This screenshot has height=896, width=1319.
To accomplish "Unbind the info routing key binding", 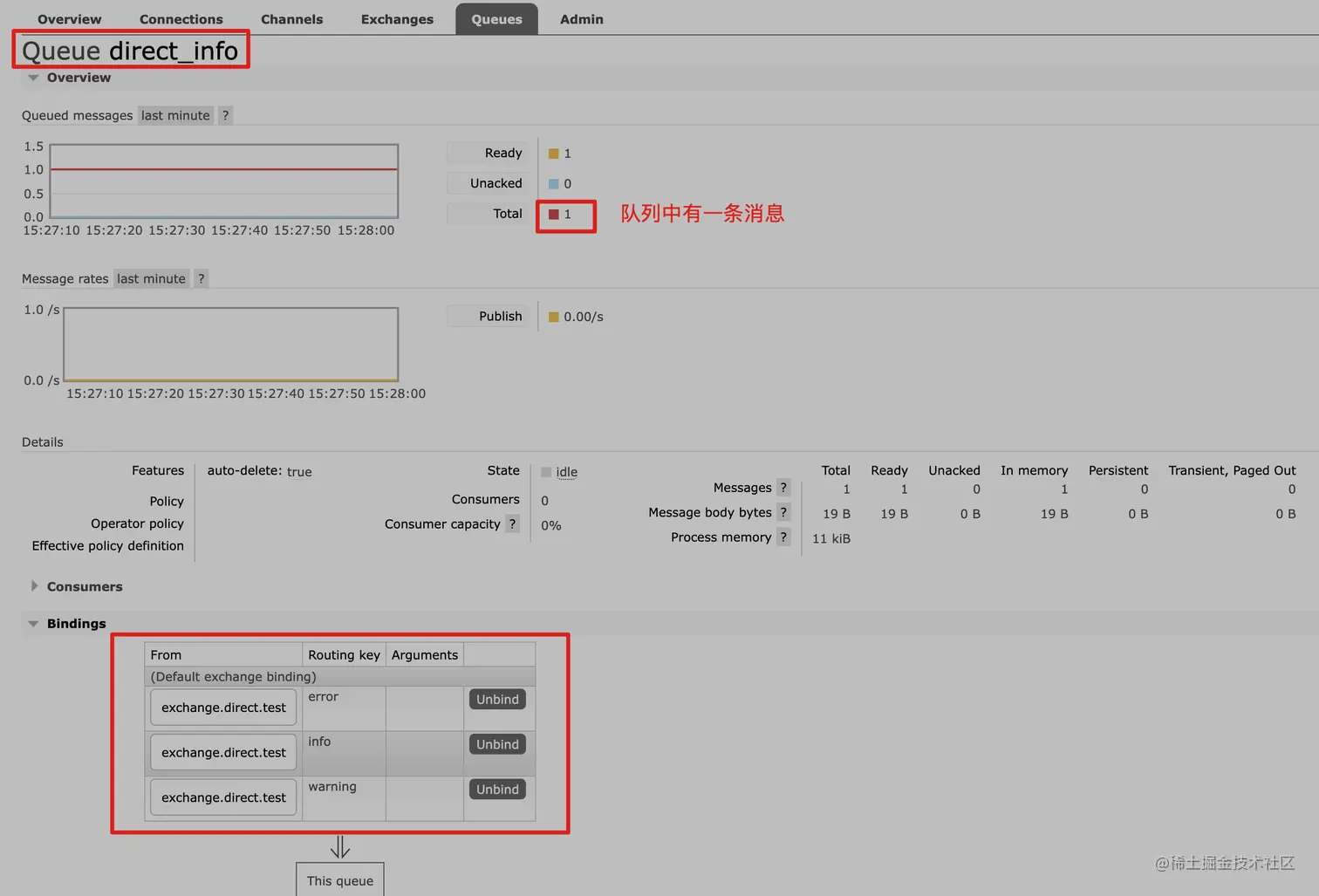I will pos(497,744).
